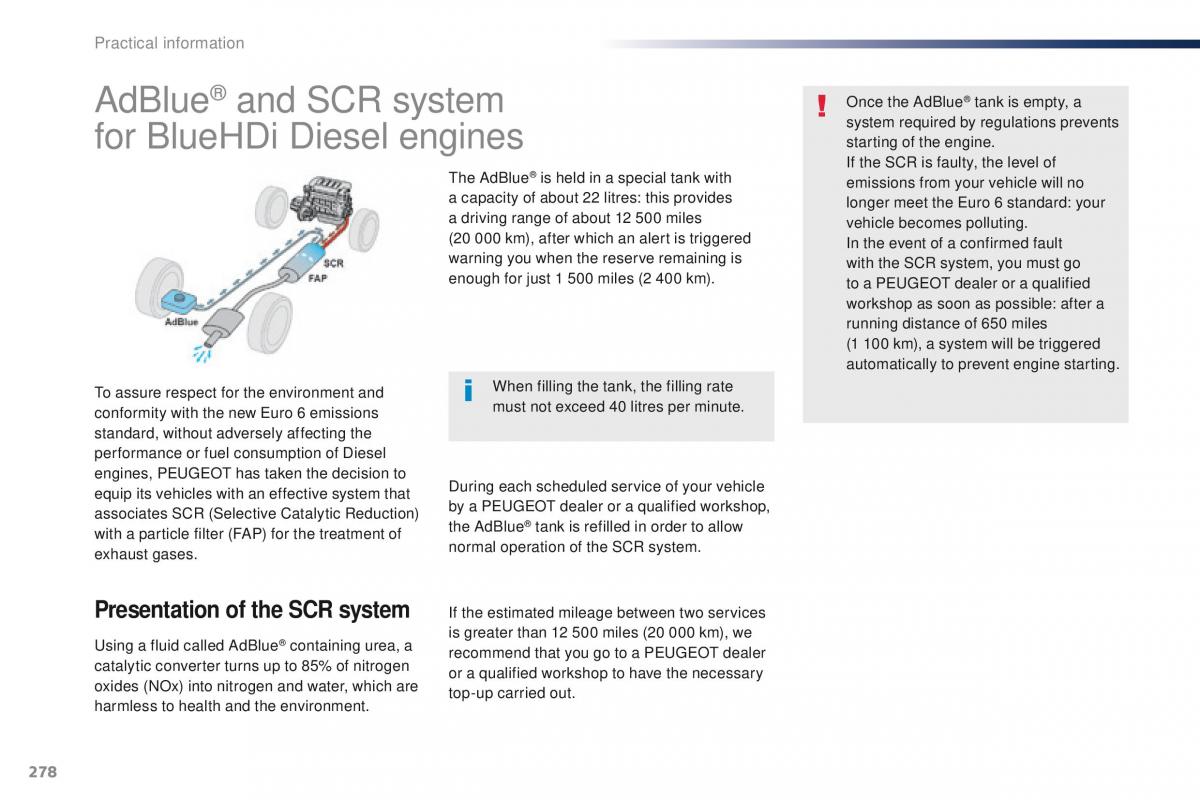The width and height of the screenshot is (1200, 800).
Task: Click the blue information 'i' icon
Action: (468, 391)
